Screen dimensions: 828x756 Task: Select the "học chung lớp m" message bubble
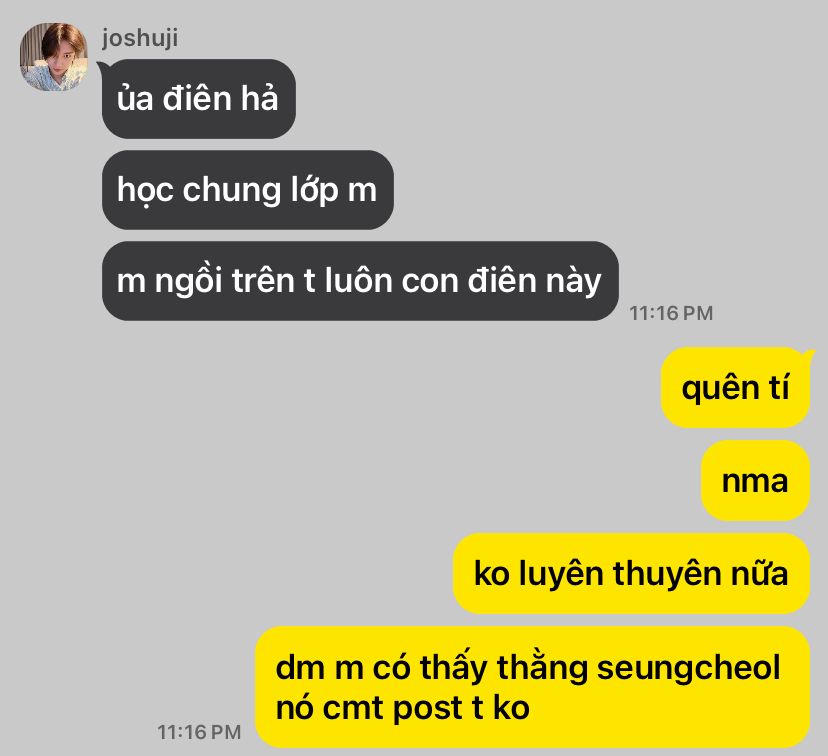[248, 190]
